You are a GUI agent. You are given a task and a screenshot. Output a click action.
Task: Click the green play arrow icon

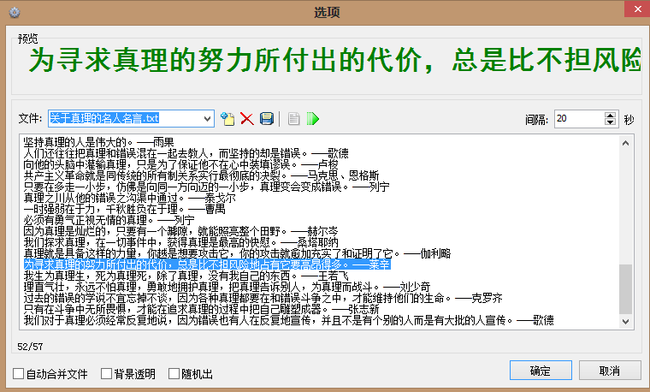coord(313,119)
